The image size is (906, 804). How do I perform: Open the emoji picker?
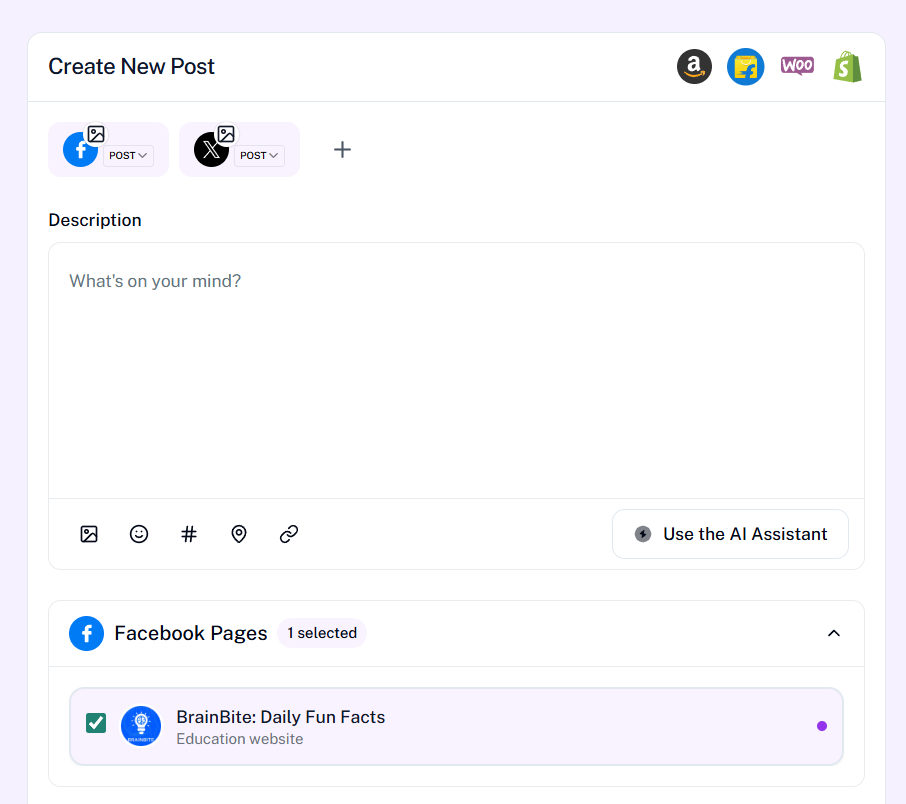tap(139, 534)
